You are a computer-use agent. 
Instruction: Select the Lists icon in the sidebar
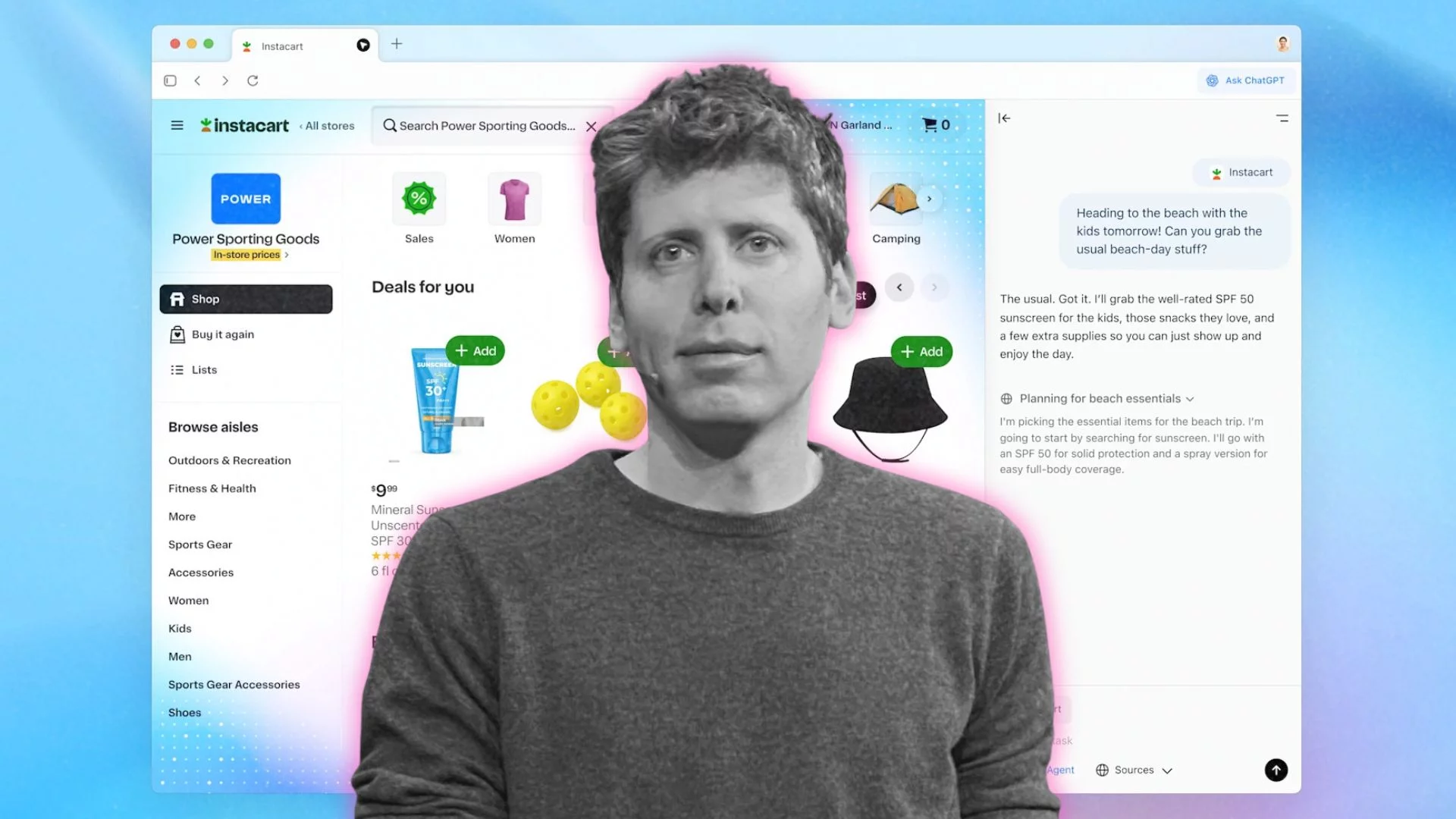coord(177,369)
